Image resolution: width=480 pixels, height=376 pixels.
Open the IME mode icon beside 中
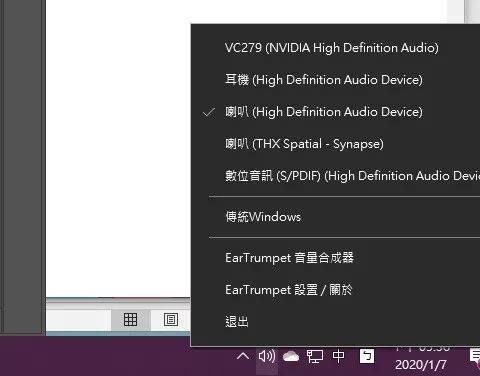click(367, 356)
